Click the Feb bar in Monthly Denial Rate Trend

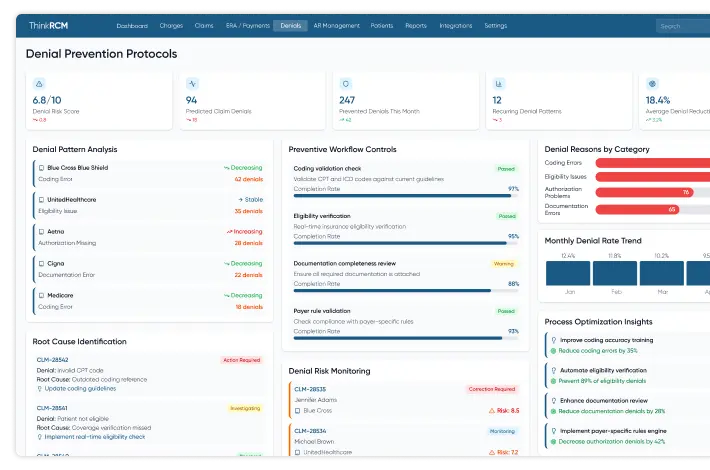[x=615, y=273]
